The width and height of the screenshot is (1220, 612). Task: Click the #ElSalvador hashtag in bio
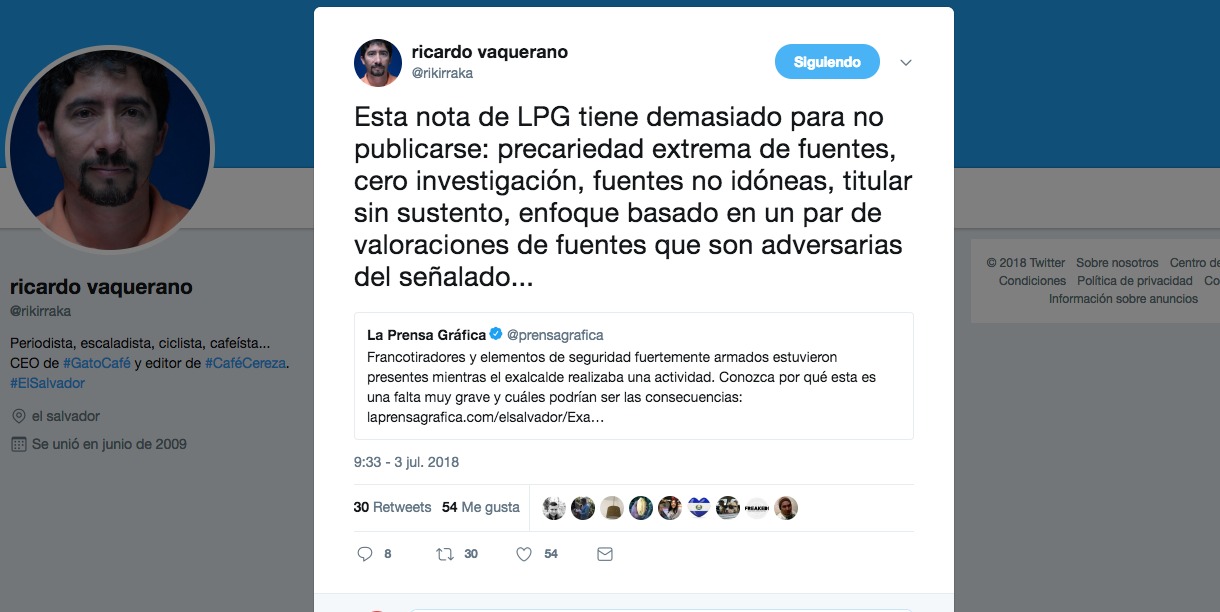[47, 383]
